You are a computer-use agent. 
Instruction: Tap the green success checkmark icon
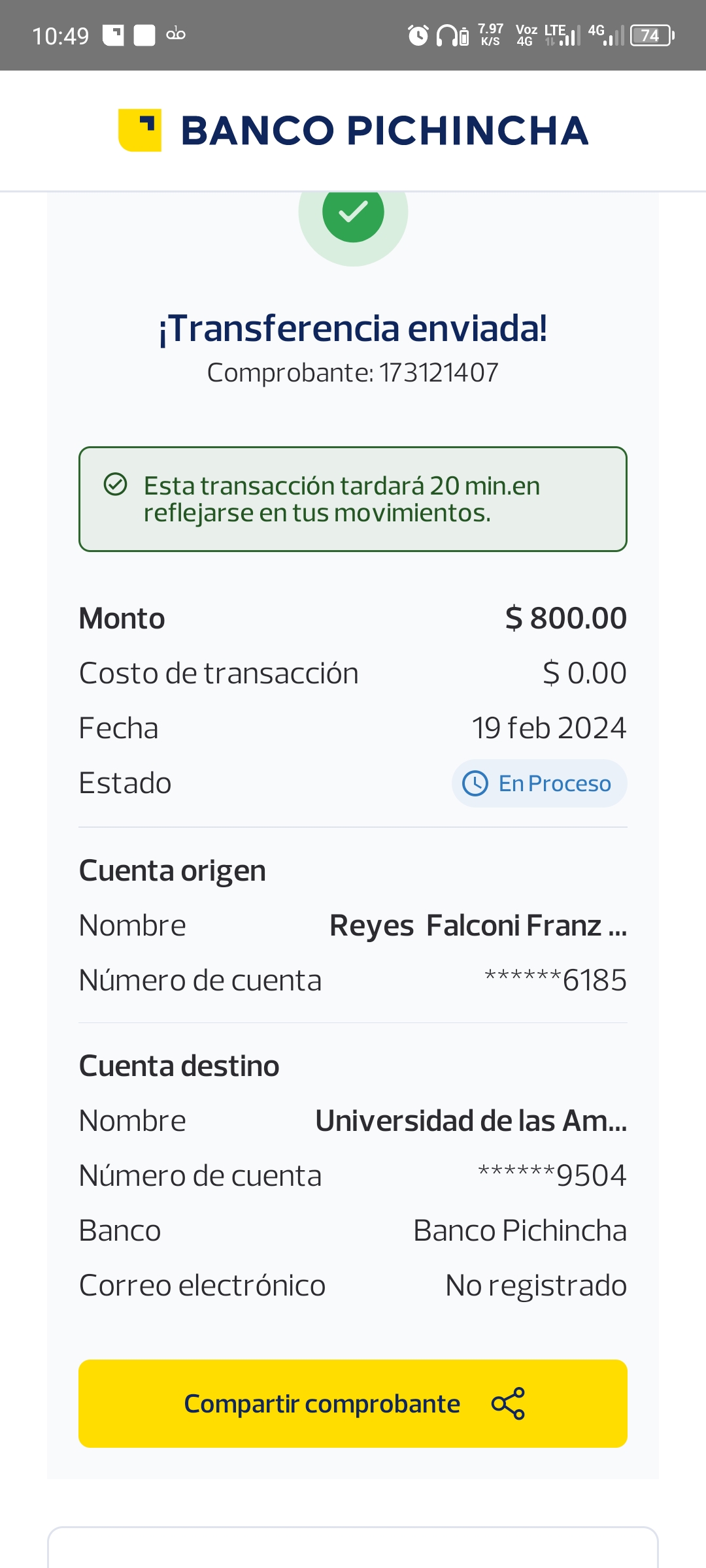pos(353,212)
